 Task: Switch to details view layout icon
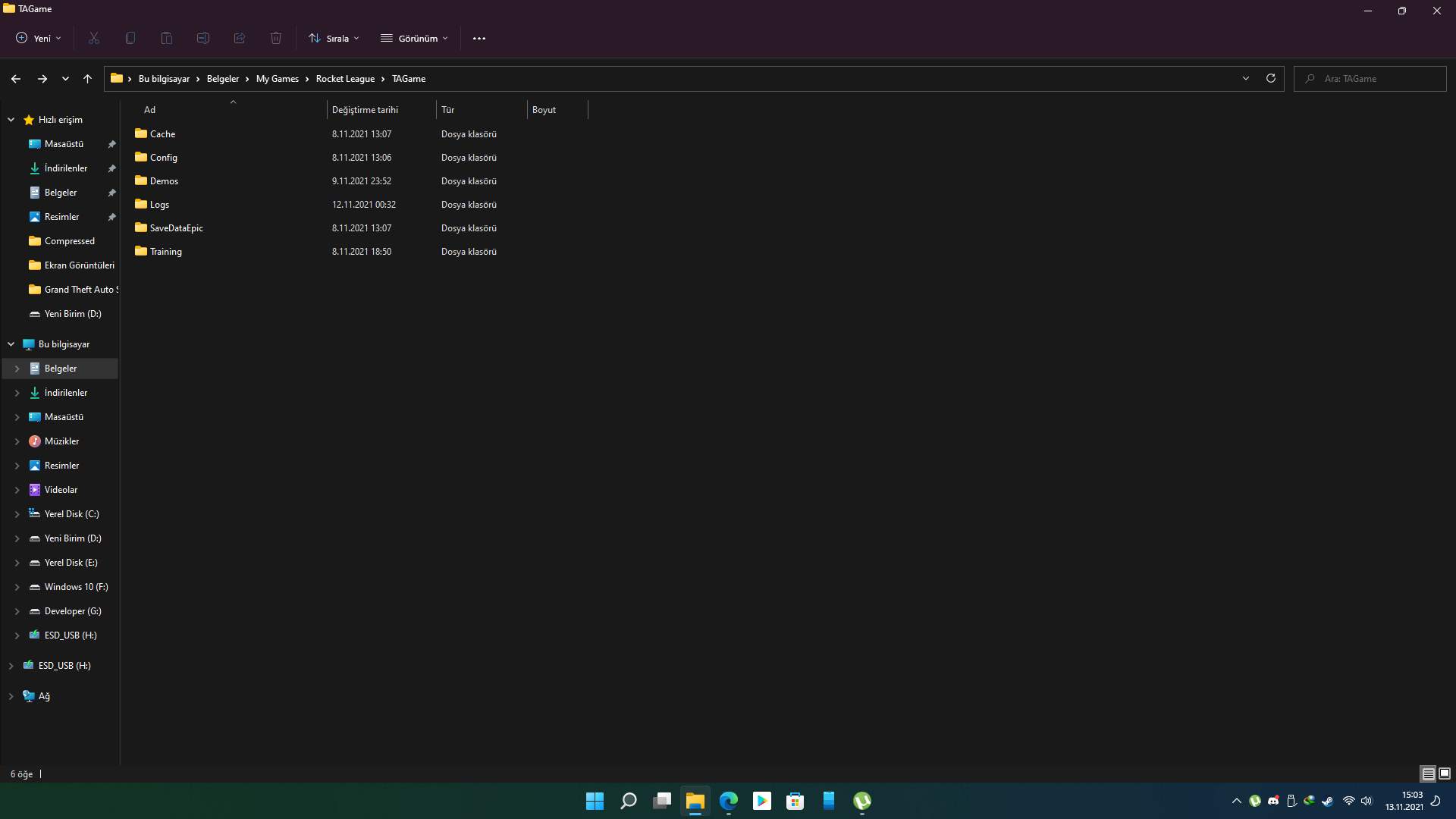pyautogui.click(x=1428, y=773)
